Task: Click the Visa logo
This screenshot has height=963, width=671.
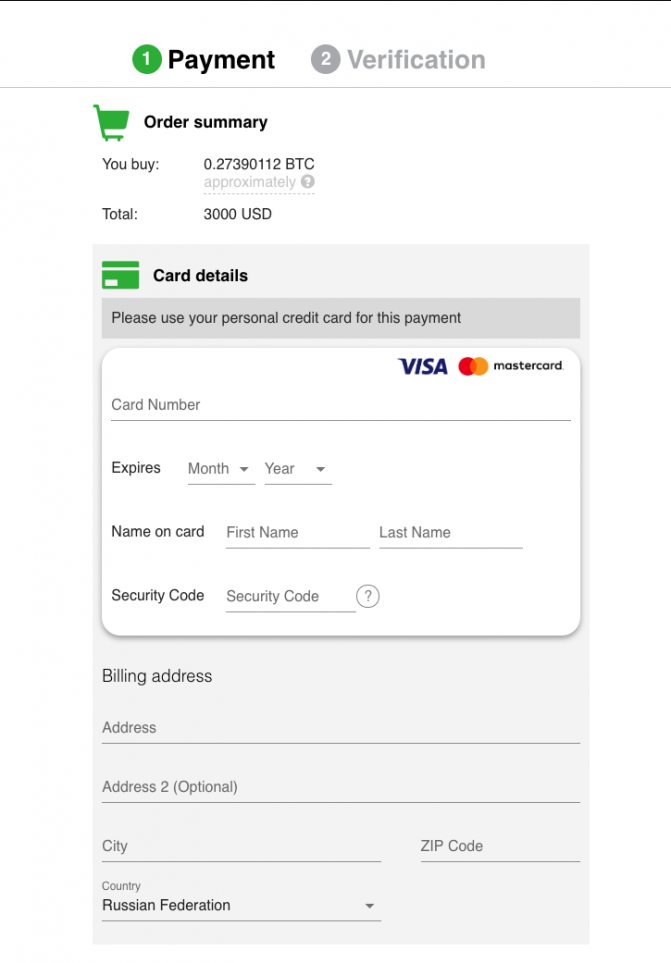Action: (x=422, y=366)
